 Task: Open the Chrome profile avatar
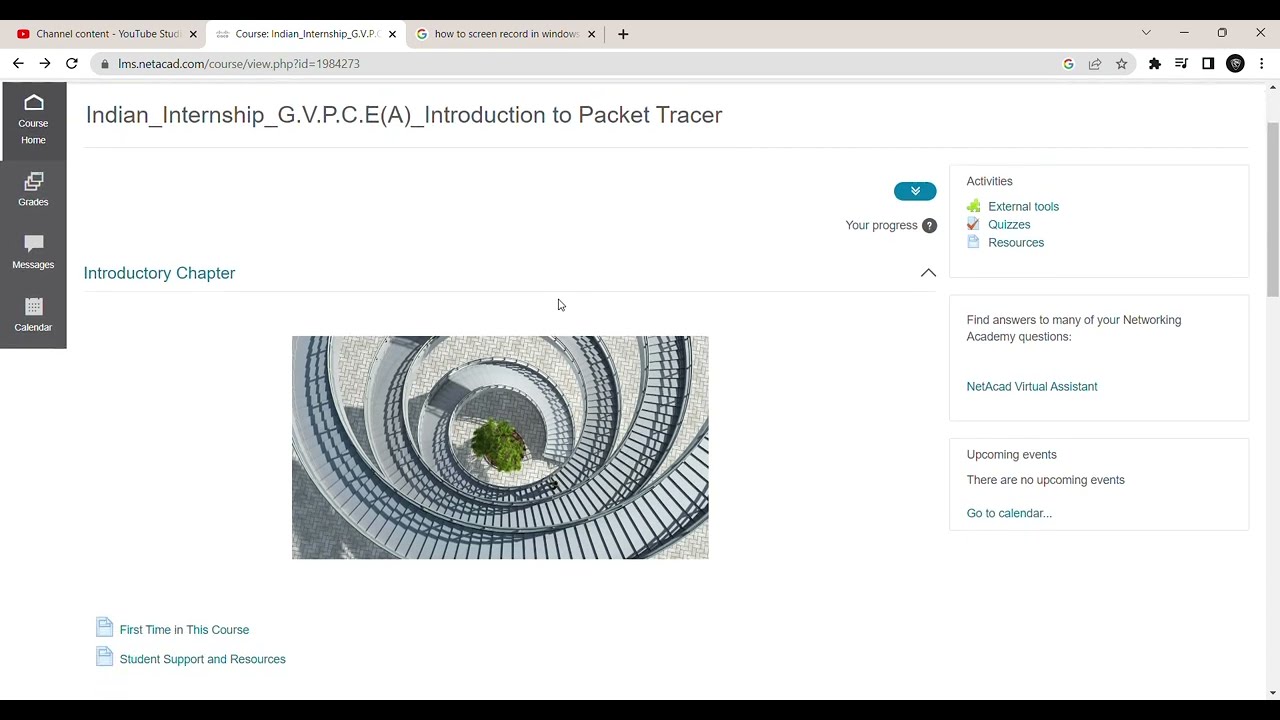click(x=1235, y=64)
